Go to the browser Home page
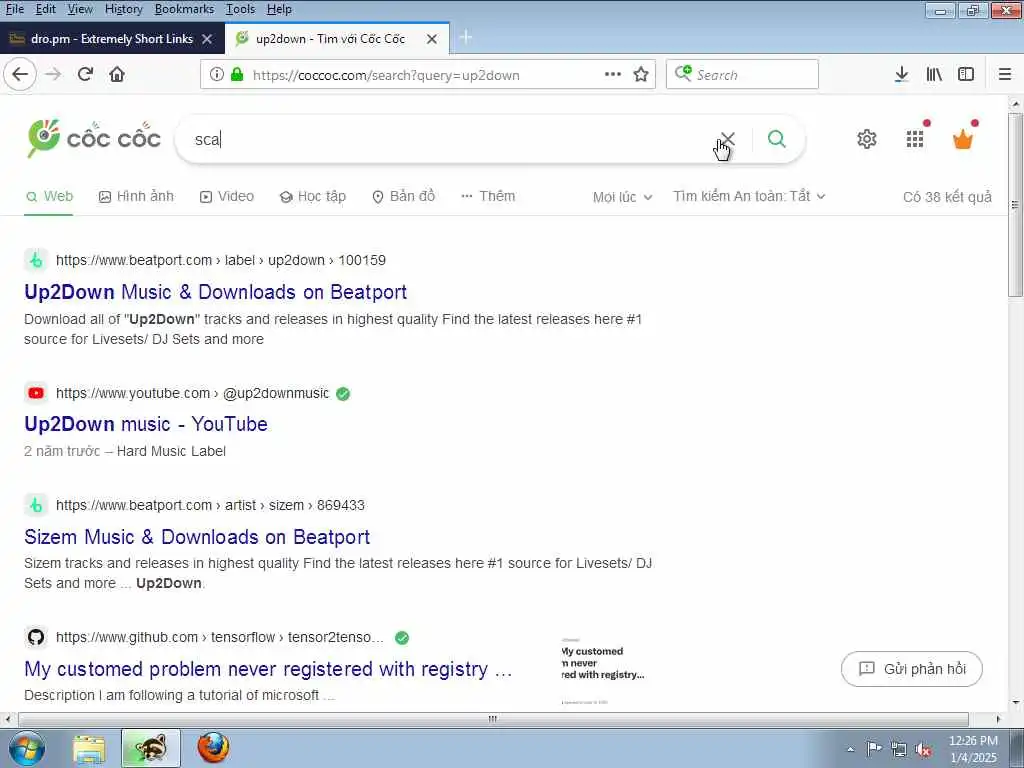The width and height of the screenshot is (1024, 768). pos(117,74)
